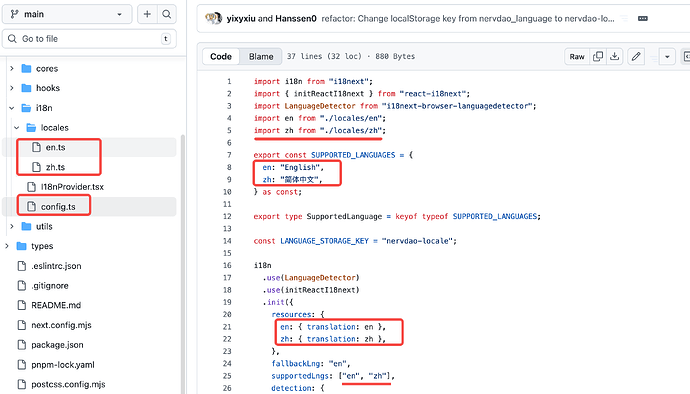Click the "37 lines (32 loc) · 880 Bytes" file info

(x=351, y=56)
